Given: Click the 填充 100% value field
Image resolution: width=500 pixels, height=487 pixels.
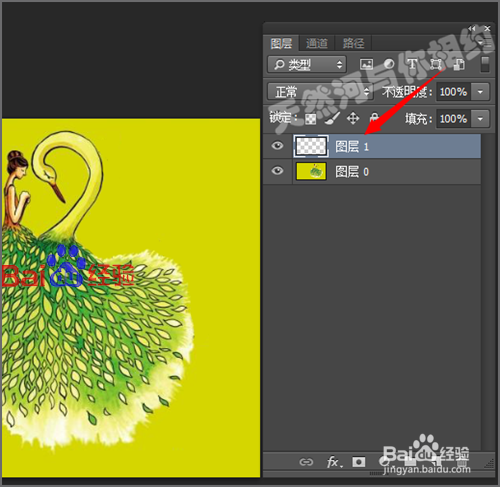Looking at the screenshot, I should tap(453, 119).
